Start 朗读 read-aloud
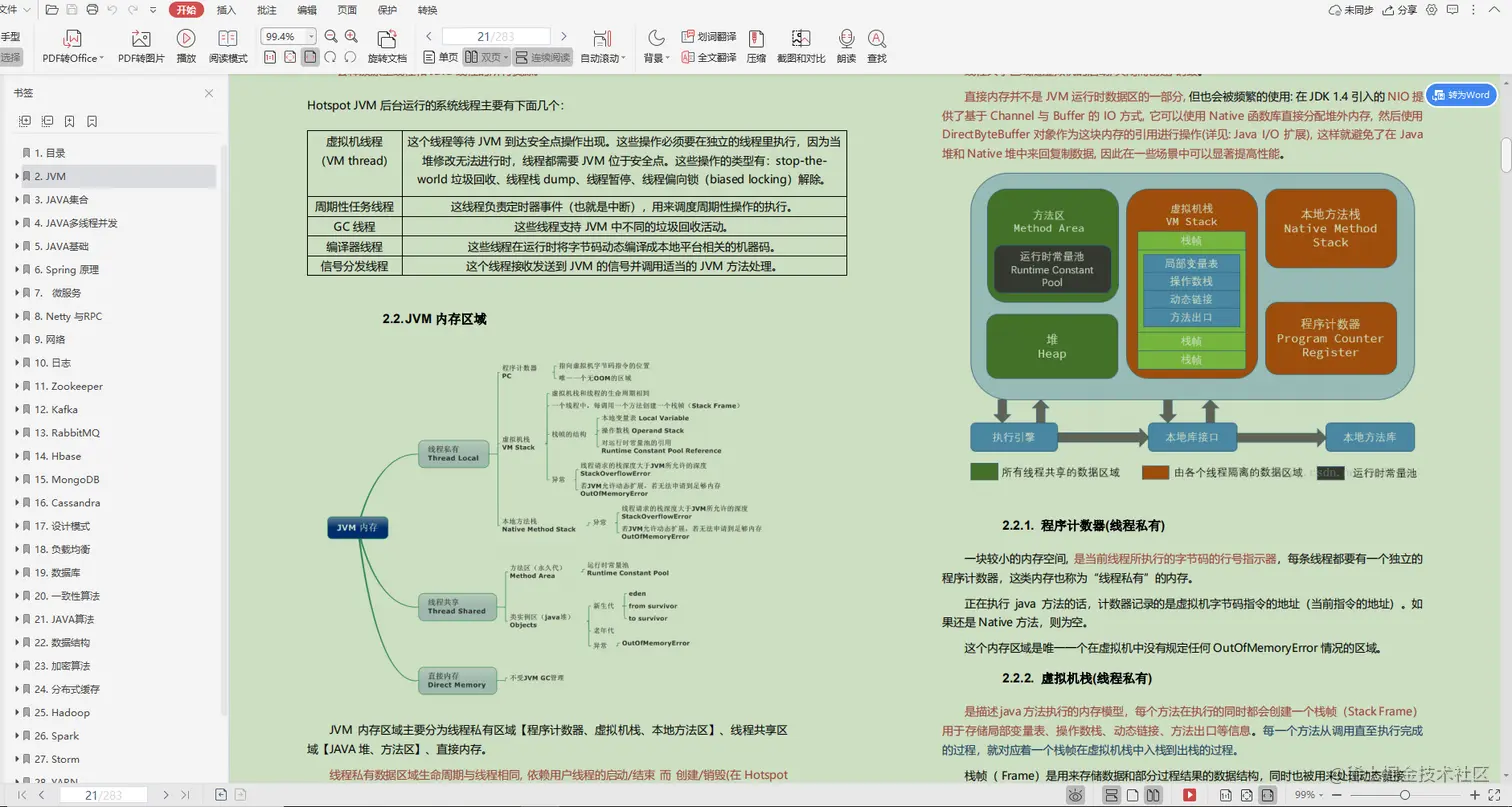The width and height of the screenshot is (1512, 807). tap(848, 45)
